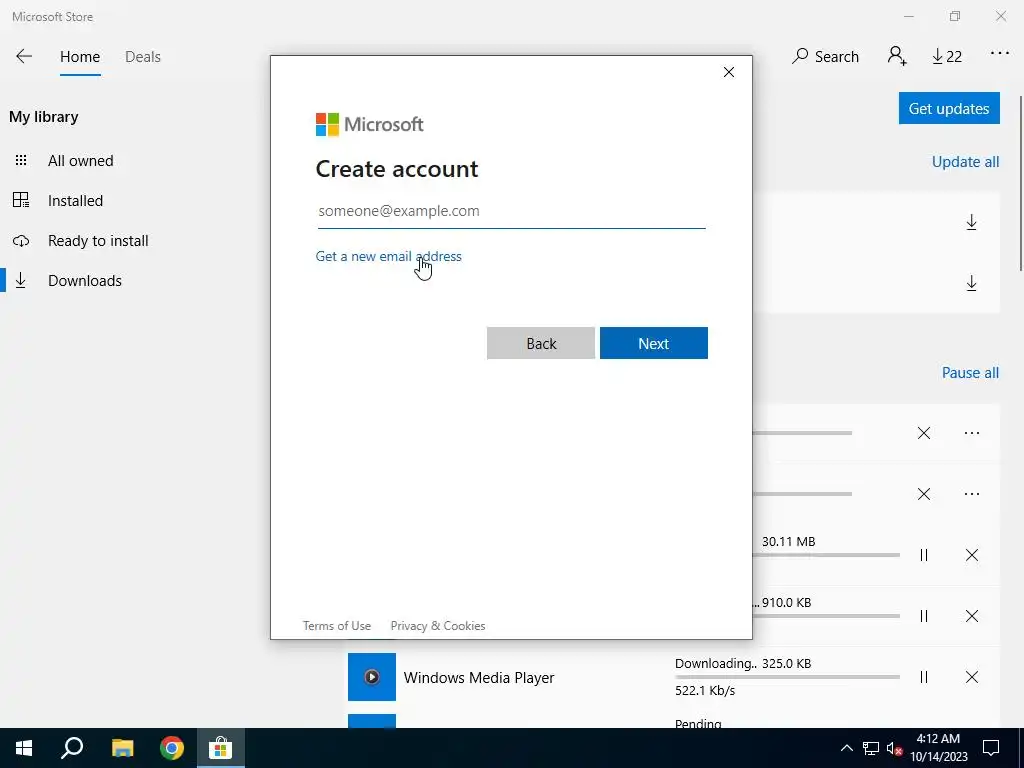Screen dimensions: 1024x768
Task: Open File Explorer from taskbar
Action: click(122, 748)
